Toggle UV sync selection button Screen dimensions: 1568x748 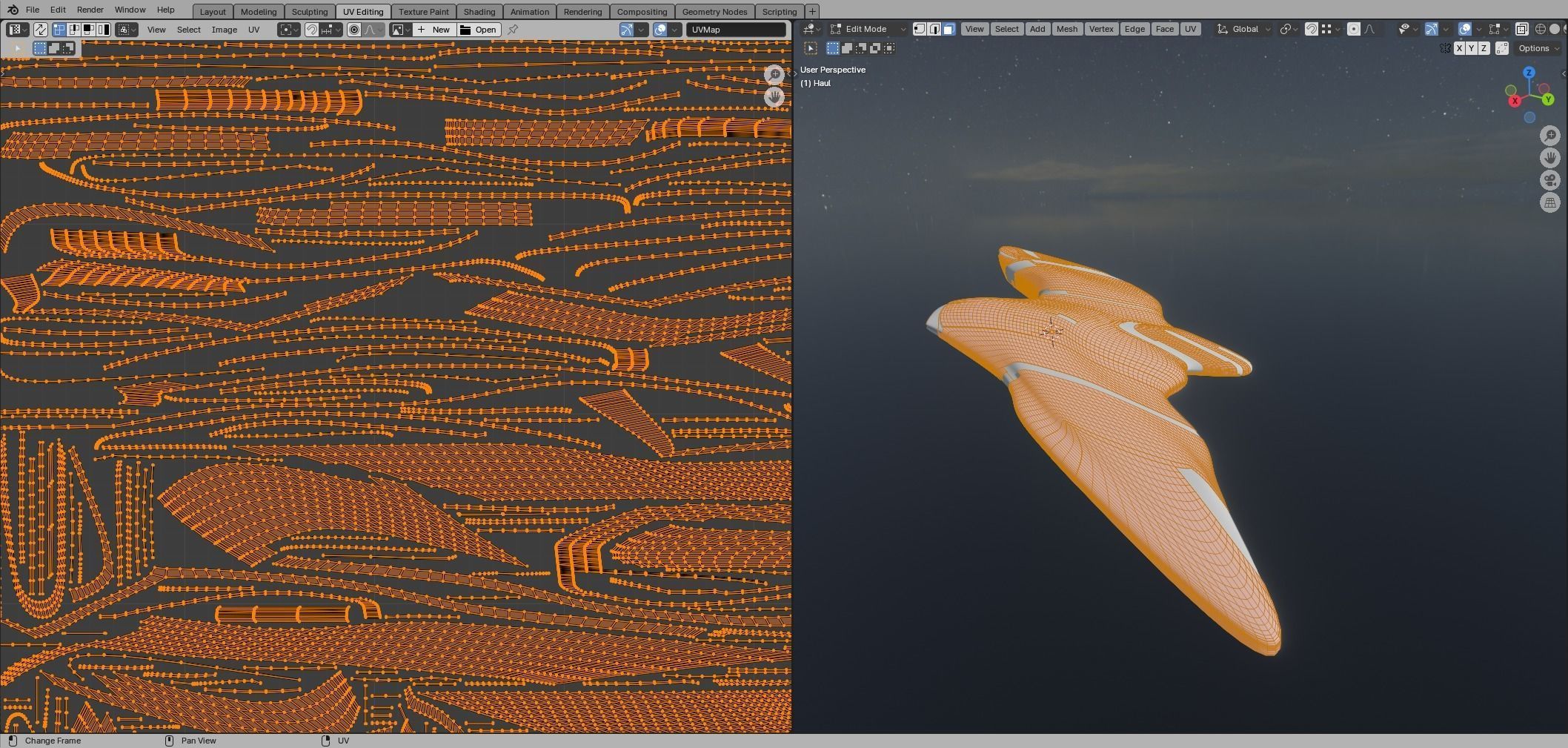[x=40, y=30]
